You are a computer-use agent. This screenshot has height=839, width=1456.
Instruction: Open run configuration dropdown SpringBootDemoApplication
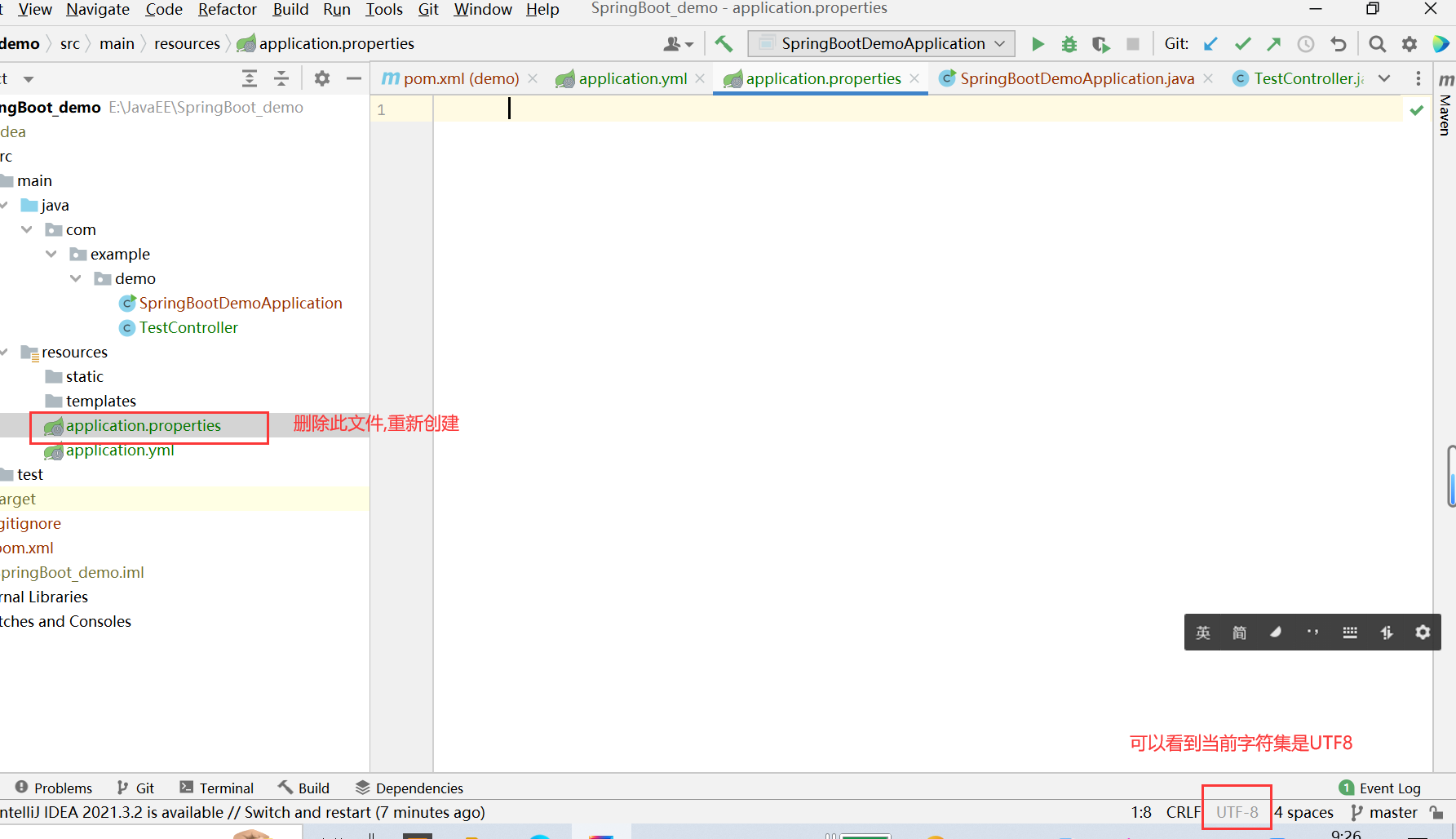882,44
